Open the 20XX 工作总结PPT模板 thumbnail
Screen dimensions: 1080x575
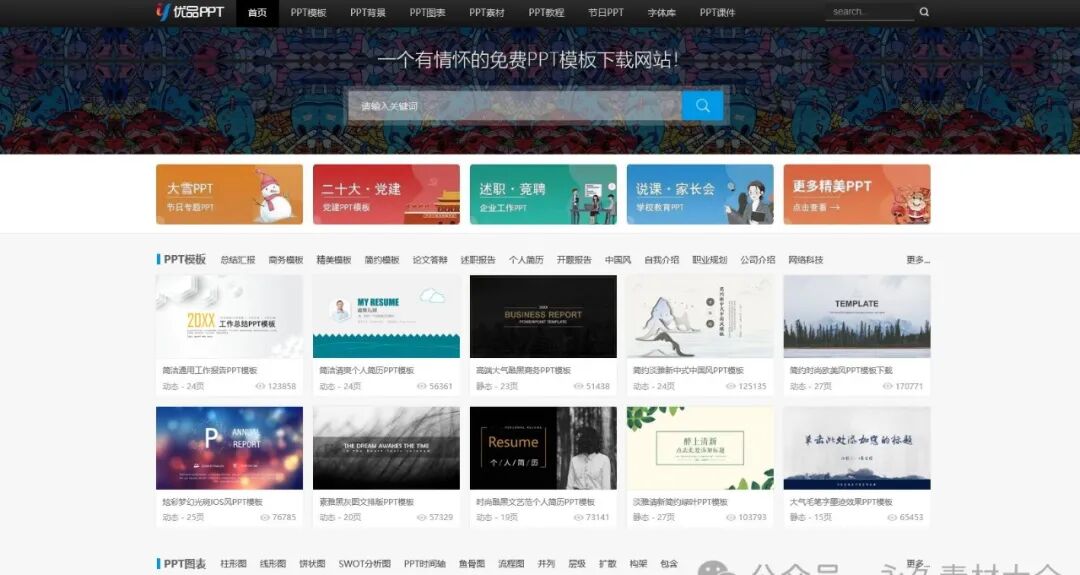(229, 316)
